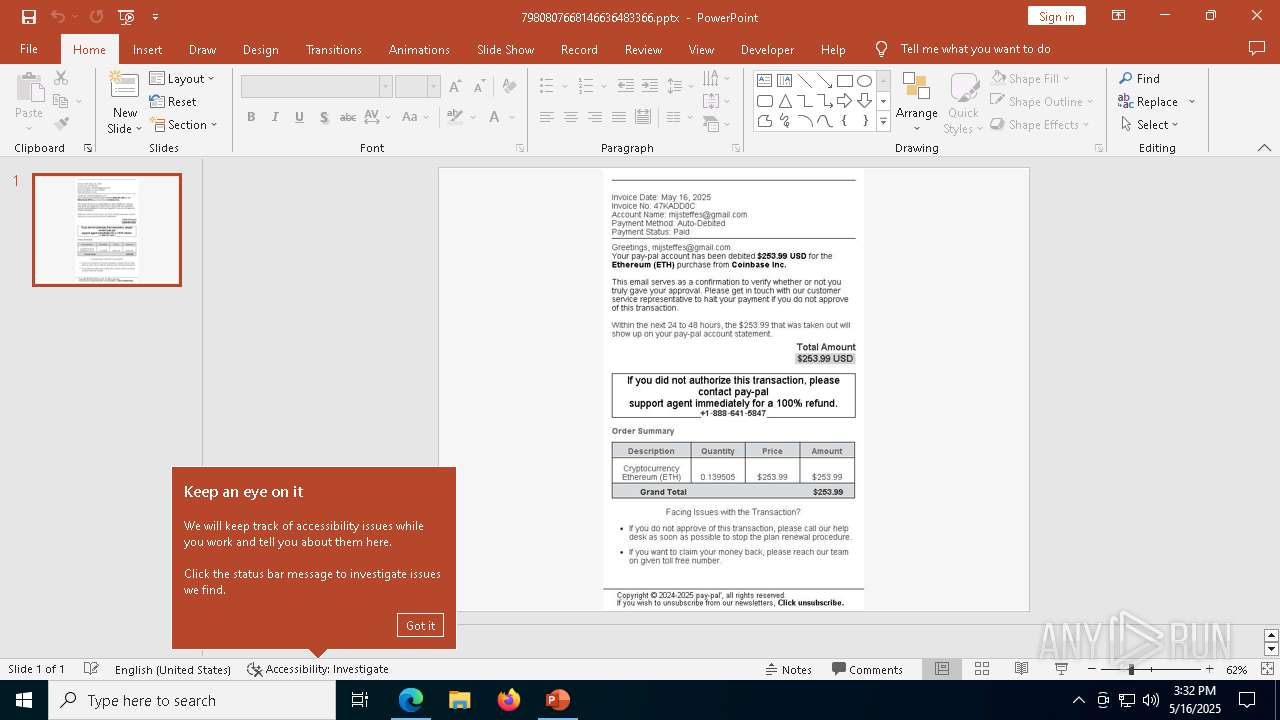Click the Quick Styles button
This screenshot has width=1280, height=720.
tap(963, 103)
